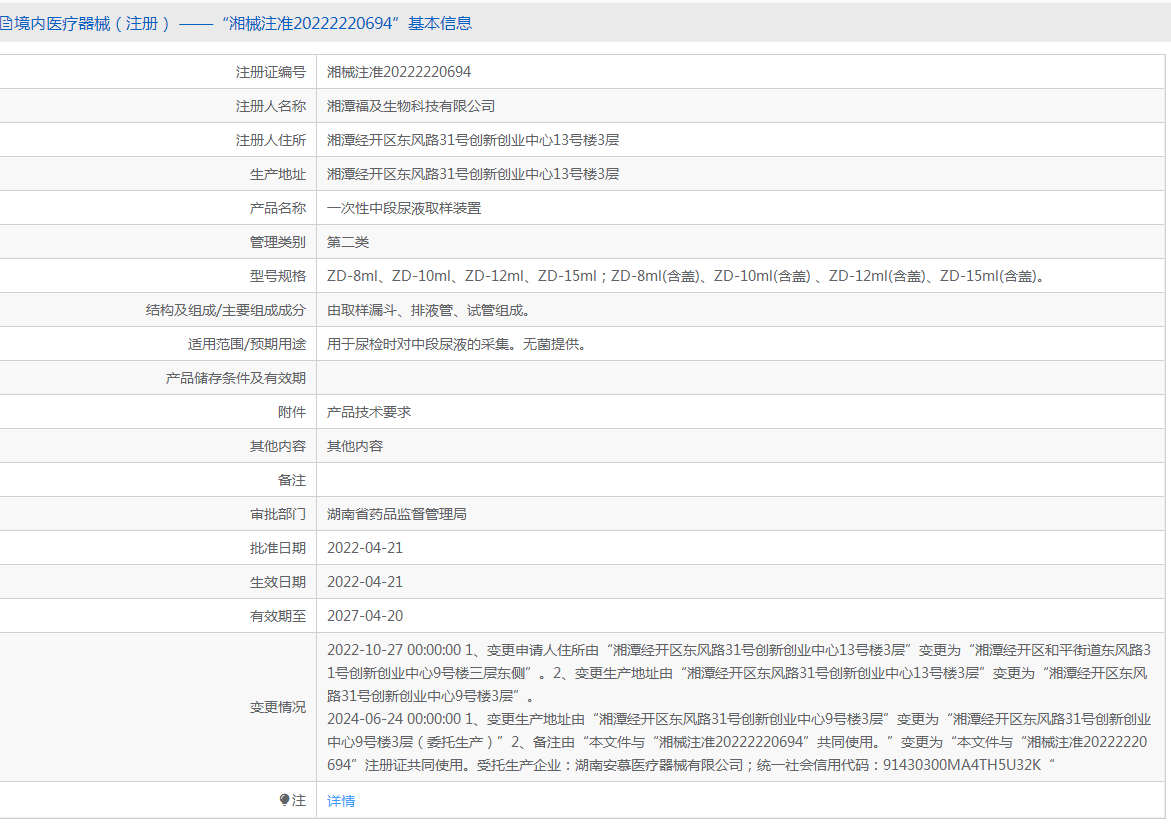Click 其他内容 value text
The height and width of the screenshot is (827, 1171).
355,446
